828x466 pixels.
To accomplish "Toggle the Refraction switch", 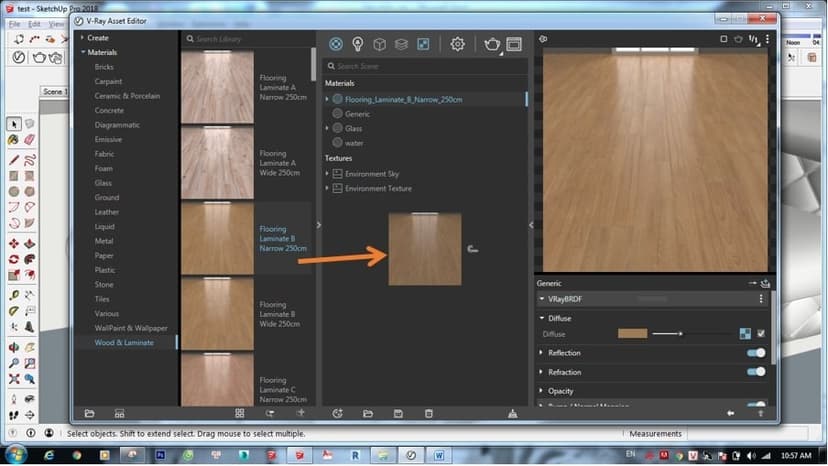I will [756, 371].
